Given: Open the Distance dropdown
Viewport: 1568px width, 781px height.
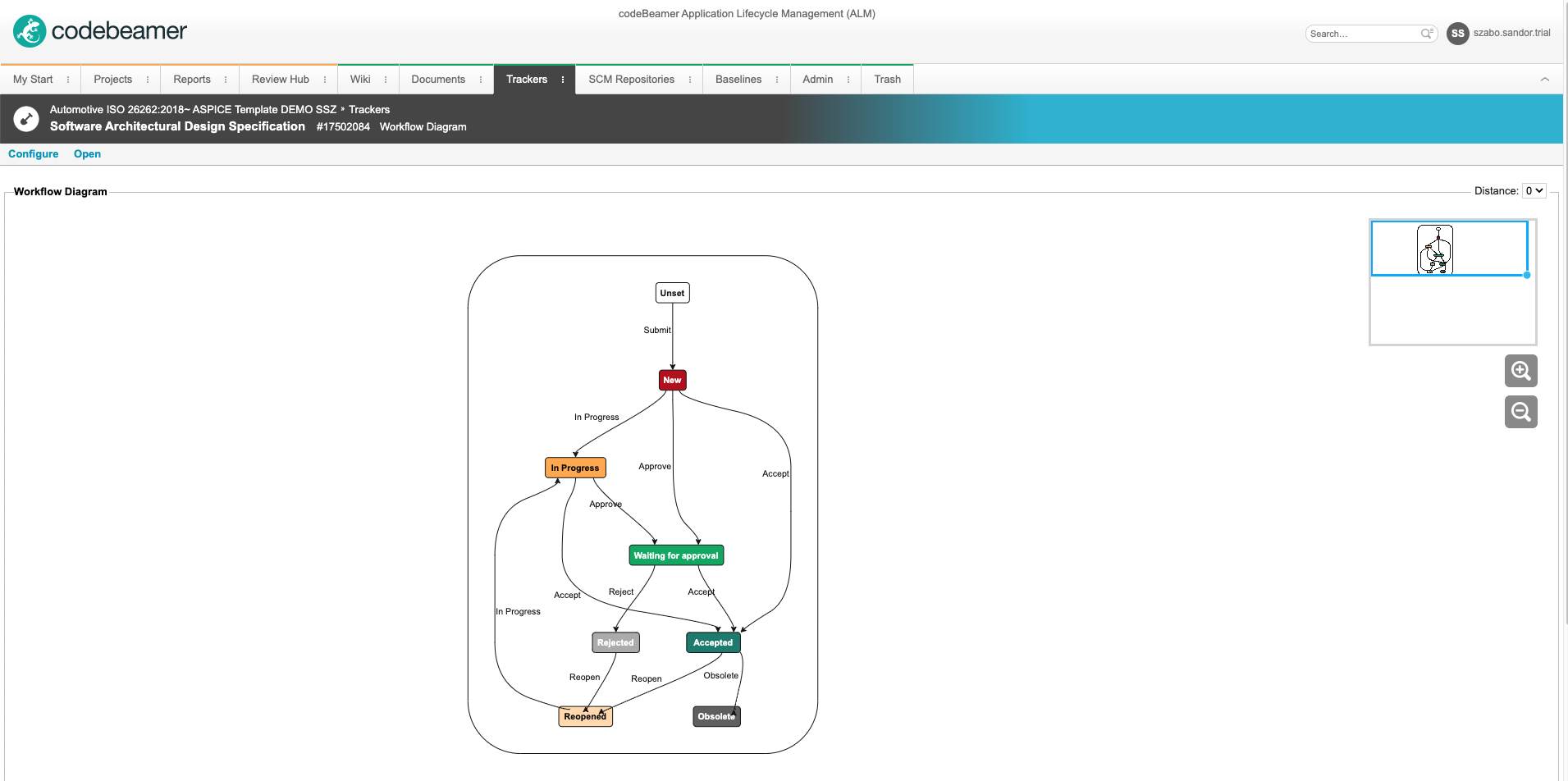Looking at the screenshot, I should 1534,191.
